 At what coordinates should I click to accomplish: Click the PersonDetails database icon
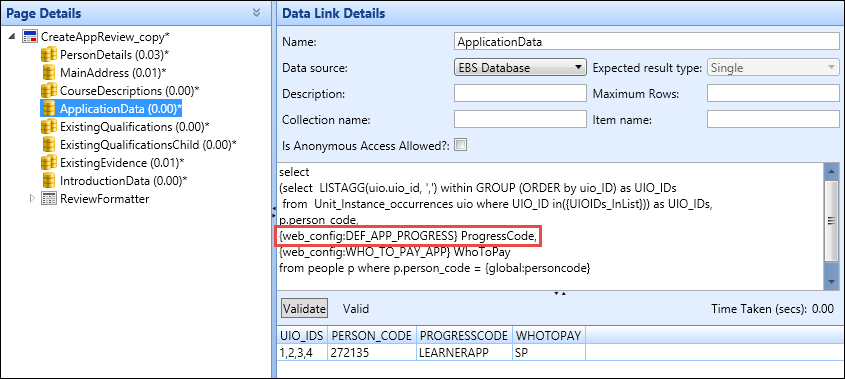coord(49,54)
